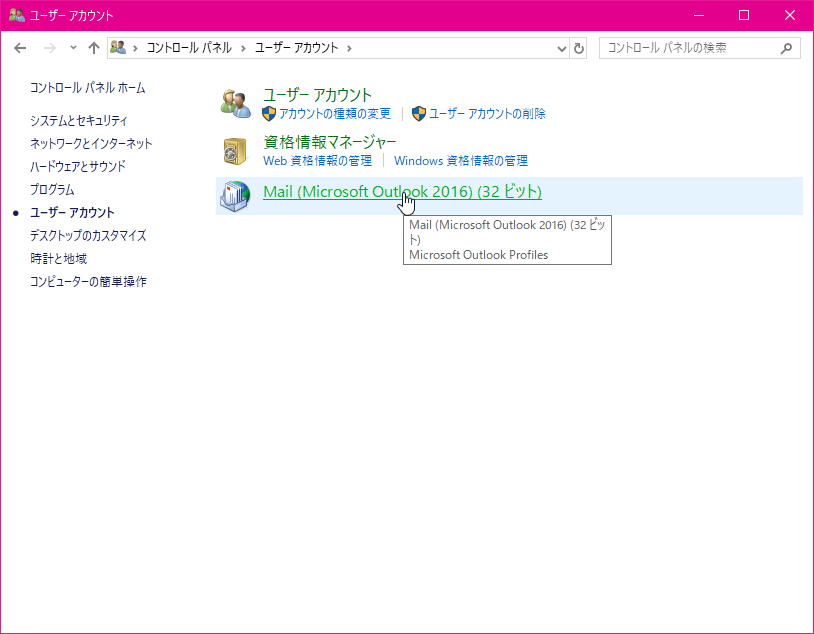Open システムとセキュリティ category
The width and height of the screenshot is (814, 634).
[x=78, y=120]
